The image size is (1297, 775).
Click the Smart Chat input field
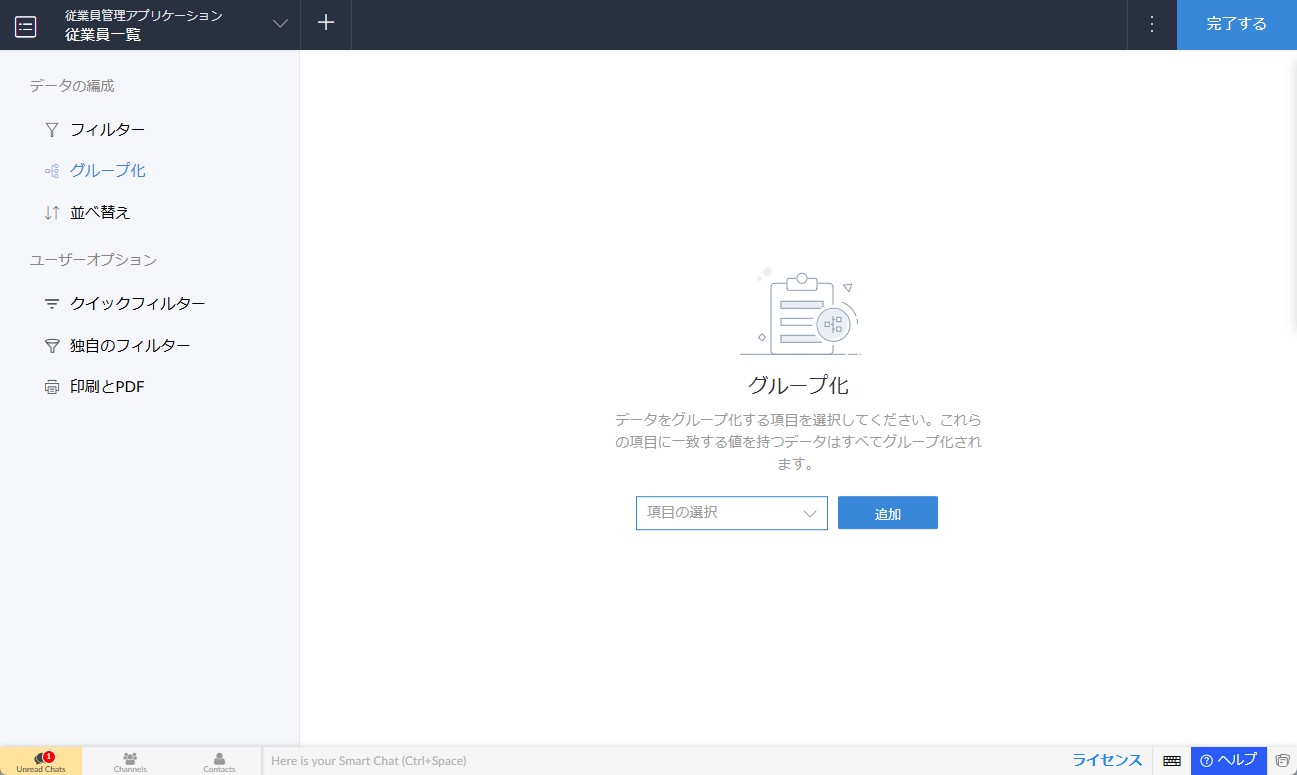(660, 761)
